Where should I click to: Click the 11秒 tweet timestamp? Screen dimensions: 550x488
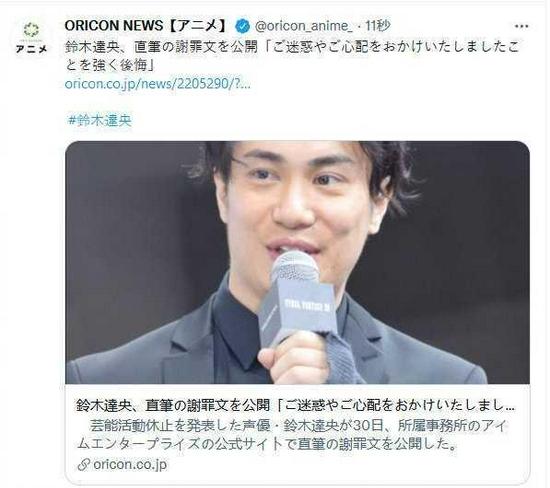click(x=377, y=26)
